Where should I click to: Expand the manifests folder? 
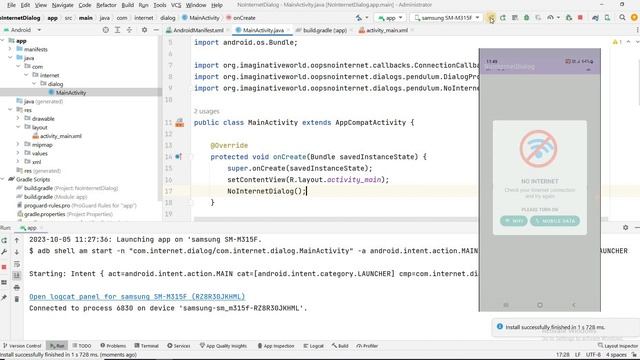tap(10, 49)
